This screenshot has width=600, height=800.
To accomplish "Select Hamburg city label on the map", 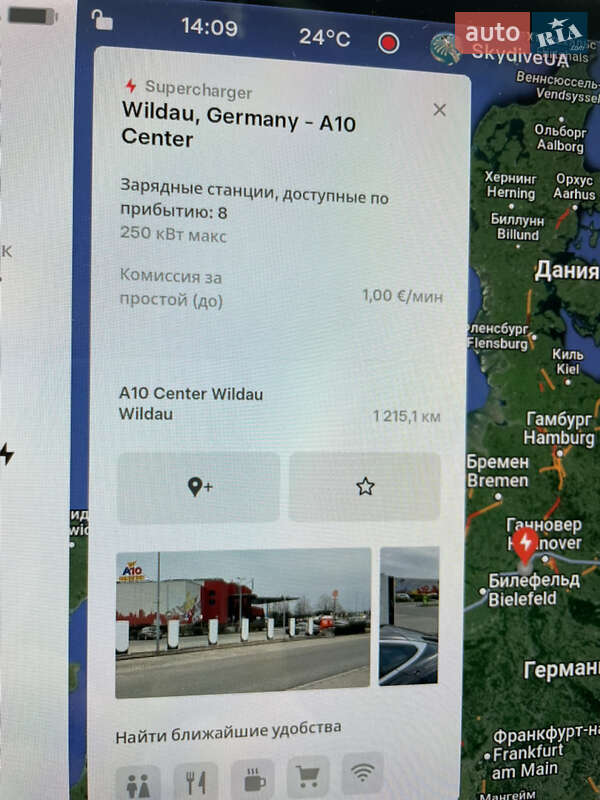I will click(559, 429).
